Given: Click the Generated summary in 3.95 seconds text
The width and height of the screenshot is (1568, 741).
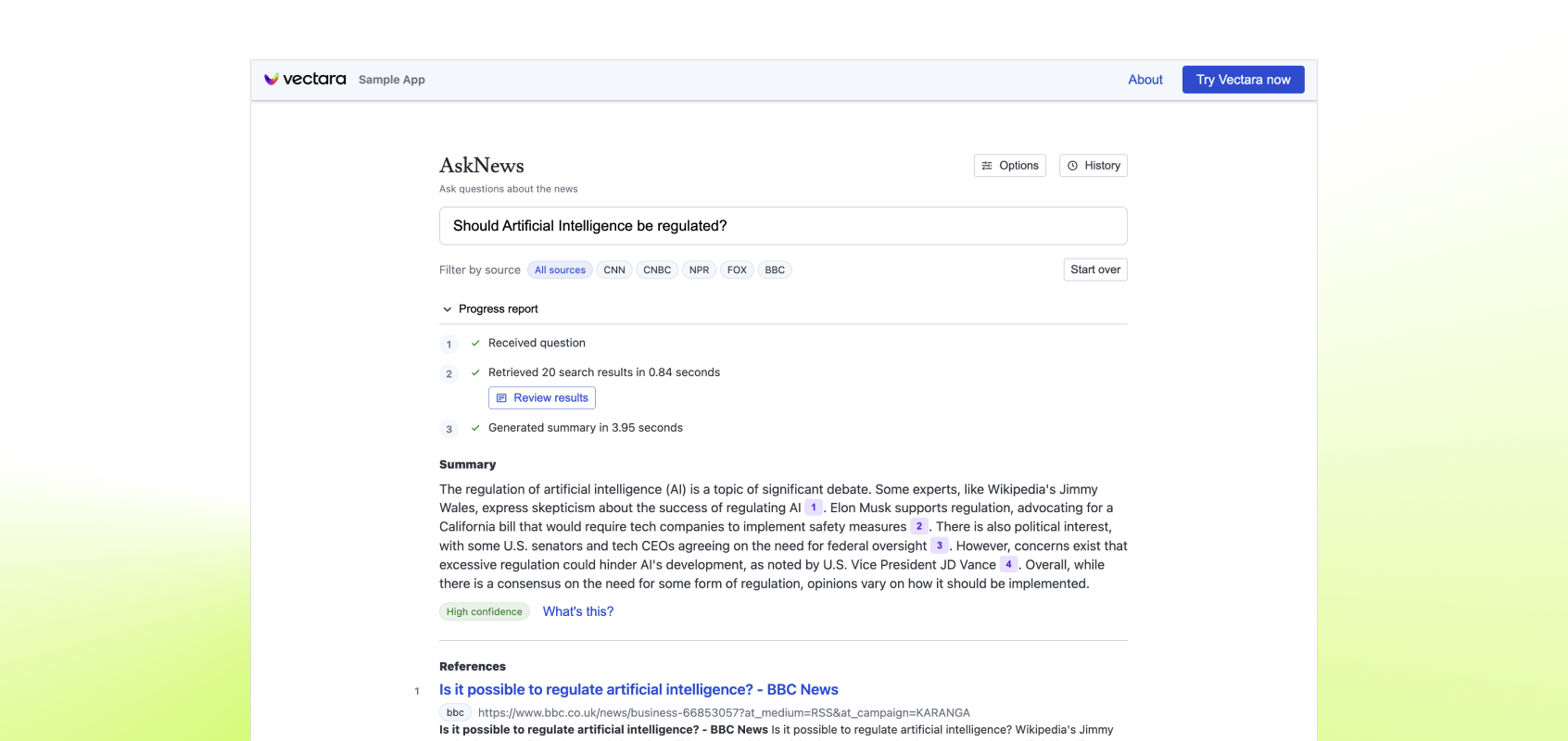Looking at the screenshot, I should 586,428.
